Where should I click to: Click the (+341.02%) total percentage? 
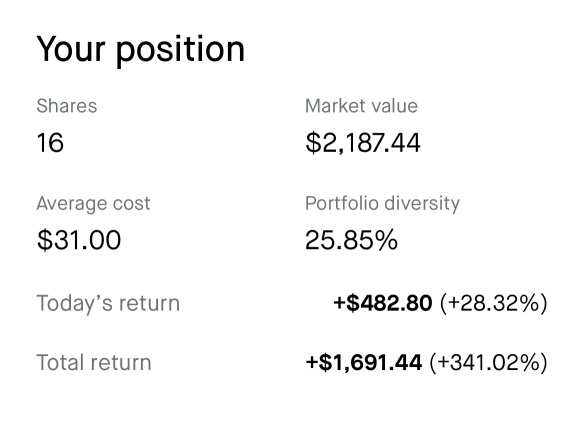click(x=489, y=363)
